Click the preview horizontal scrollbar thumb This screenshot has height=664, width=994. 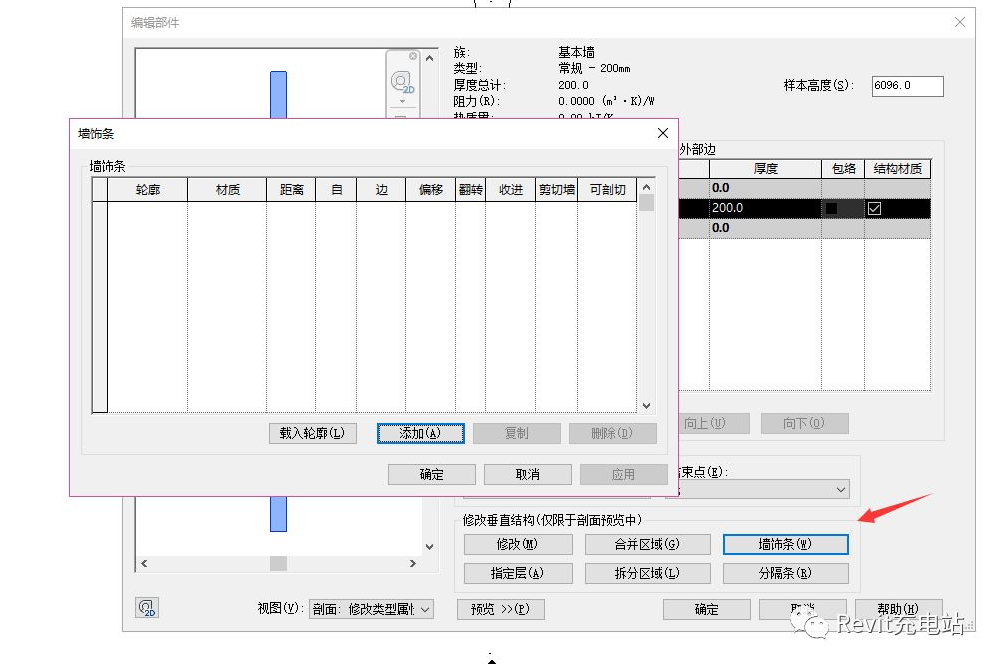pyautogui.click(x=278, y=563)
